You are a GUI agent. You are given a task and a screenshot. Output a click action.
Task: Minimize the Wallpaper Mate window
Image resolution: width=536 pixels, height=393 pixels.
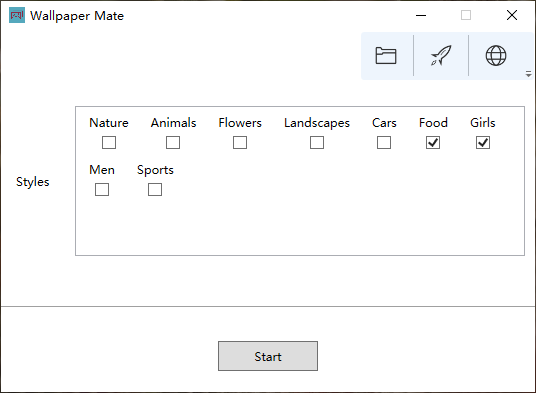point(421,15)
